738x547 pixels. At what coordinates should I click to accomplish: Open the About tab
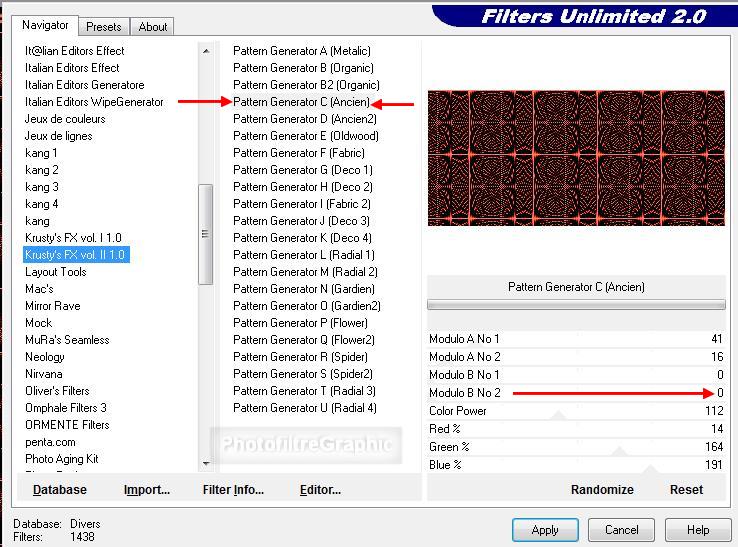153,27
